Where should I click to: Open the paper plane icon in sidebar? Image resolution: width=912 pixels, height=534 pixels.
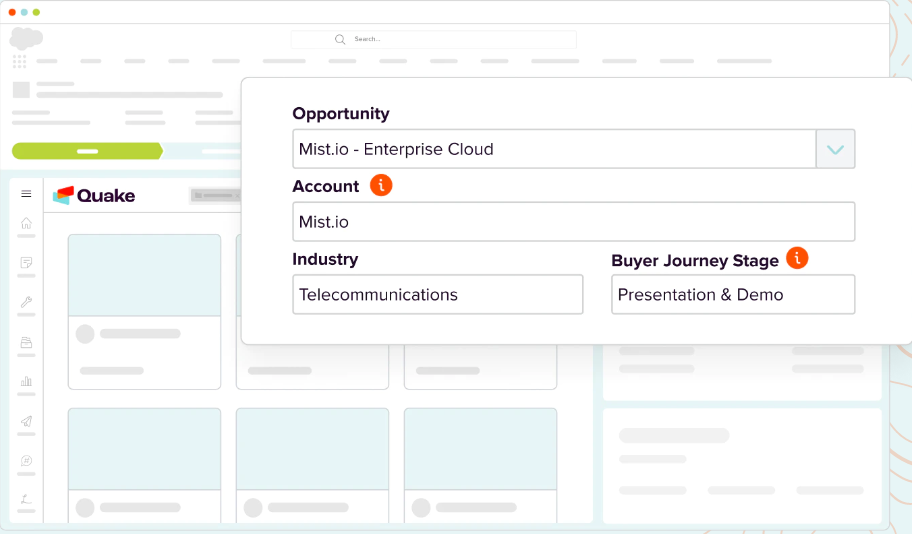[x=26, y=421]
